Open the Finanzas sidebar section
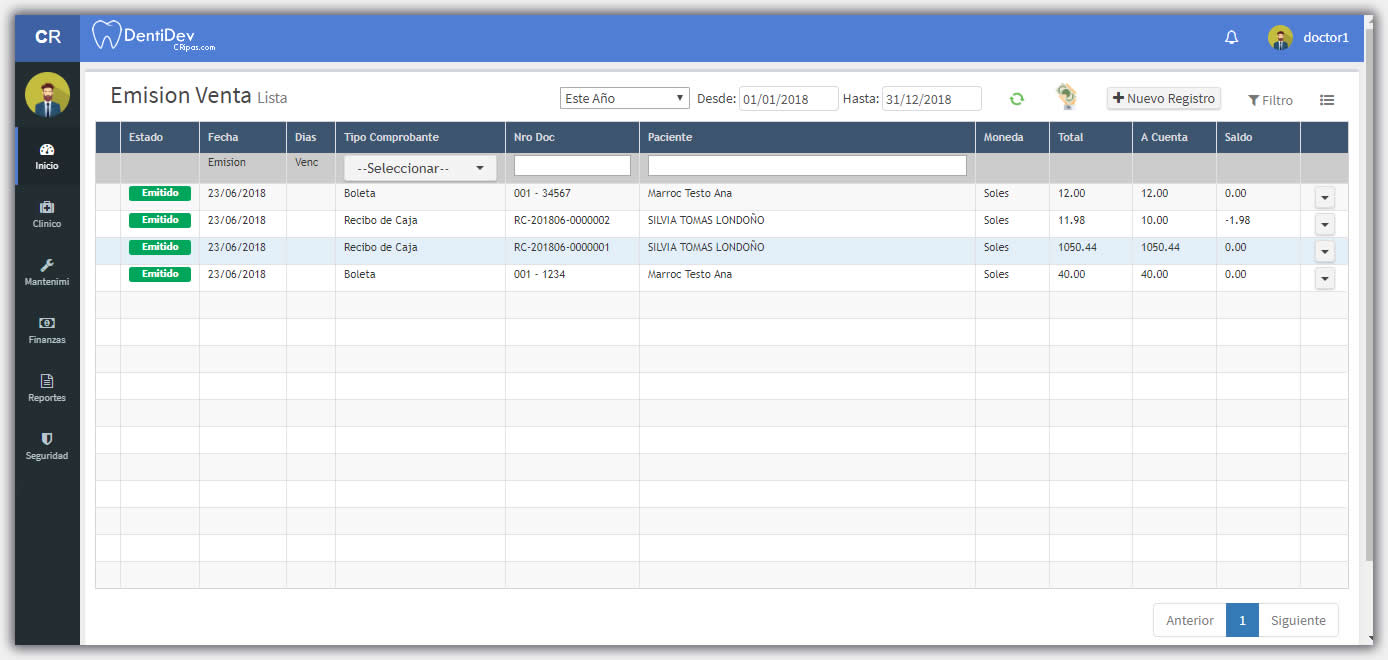This screenshot has width=1388, height=660. (47, 329)
